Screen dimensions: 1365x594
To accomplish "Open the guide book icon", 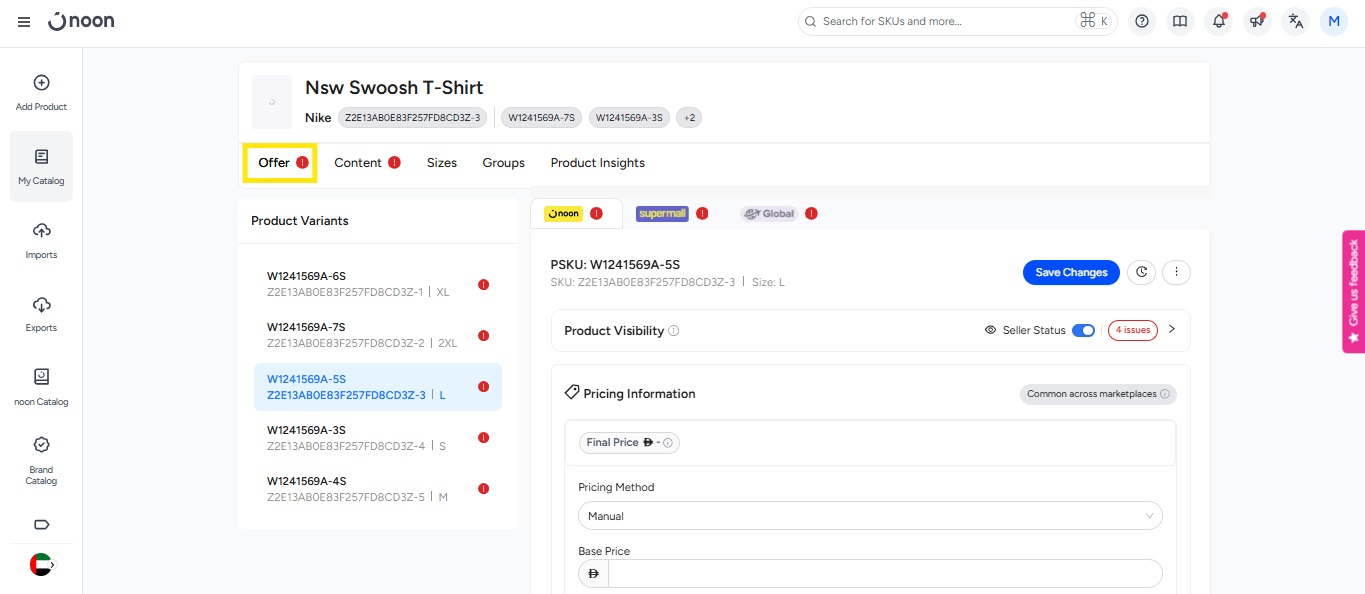I will [1180, 21].
